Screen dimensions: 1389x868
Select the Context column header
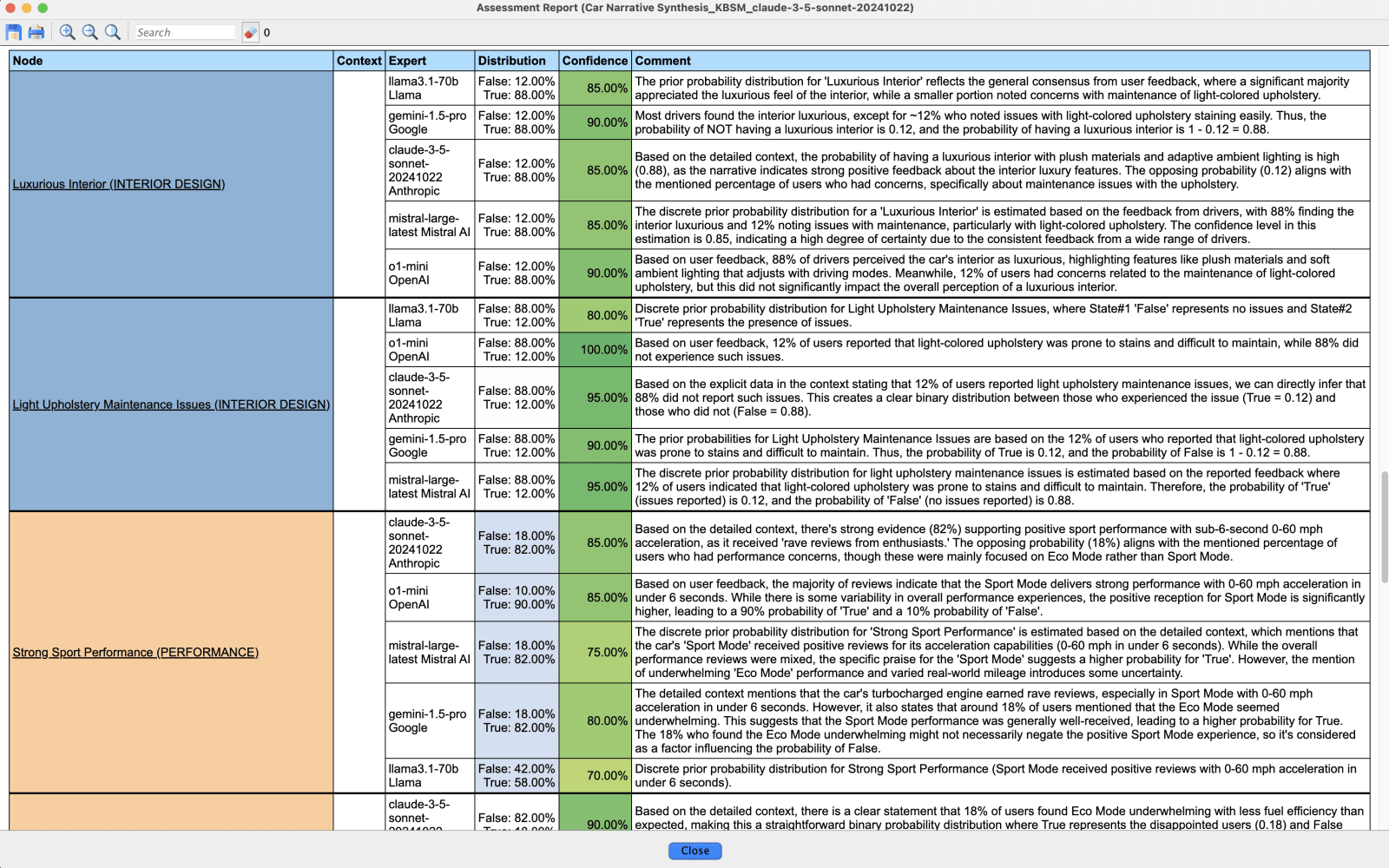pyautogui.click(x=358, y=61)
